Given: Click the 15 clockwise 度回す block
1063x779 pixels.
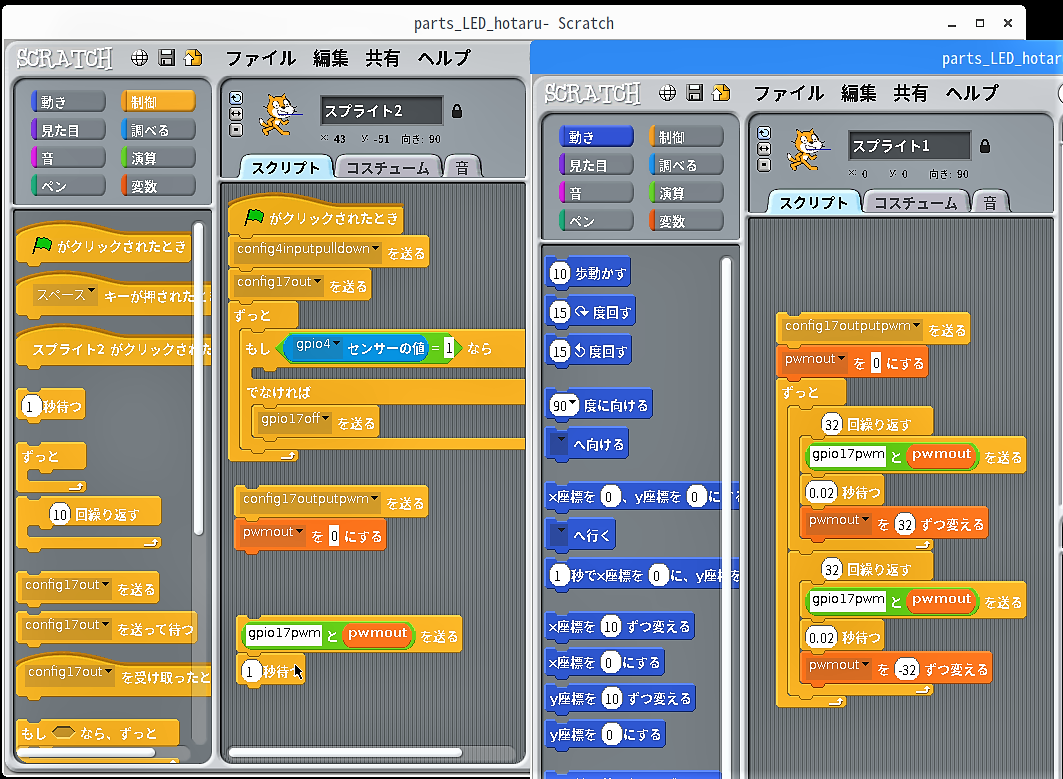Looking at the screenshot, I should (x=590, y=313).
